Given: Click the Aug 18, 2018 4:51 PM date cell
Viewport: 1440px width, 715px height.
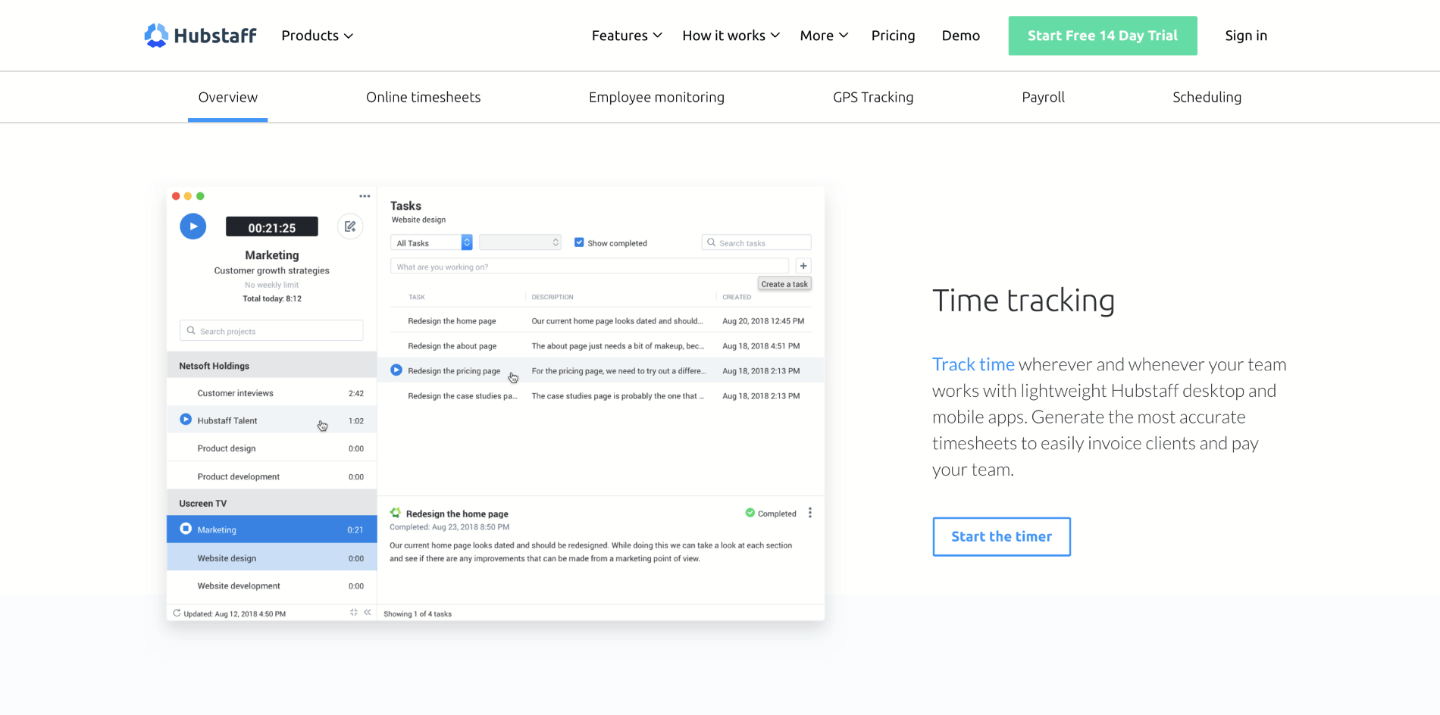Looking at the screenshot, I should tap(761, 346).
